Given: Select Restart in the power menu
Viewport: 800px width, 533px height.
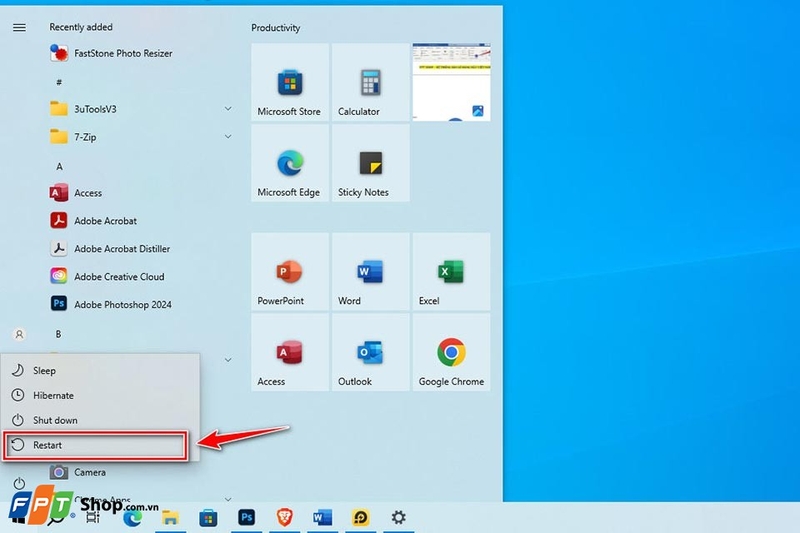Looking at the screenshot, I should pos(95,445).
